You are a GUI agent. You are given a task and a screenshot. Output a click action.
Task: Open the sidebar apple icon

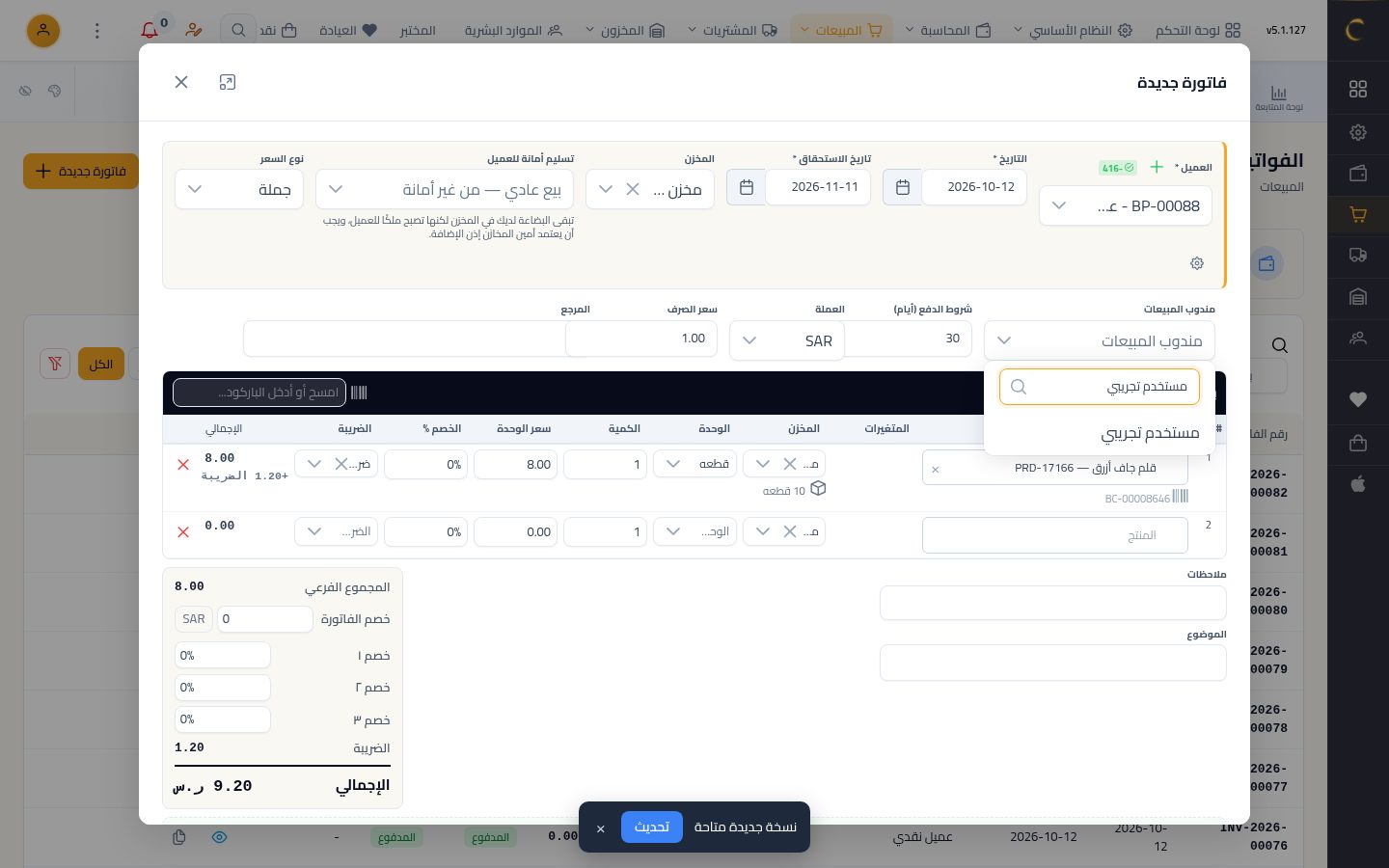(x=1358, y=484)
